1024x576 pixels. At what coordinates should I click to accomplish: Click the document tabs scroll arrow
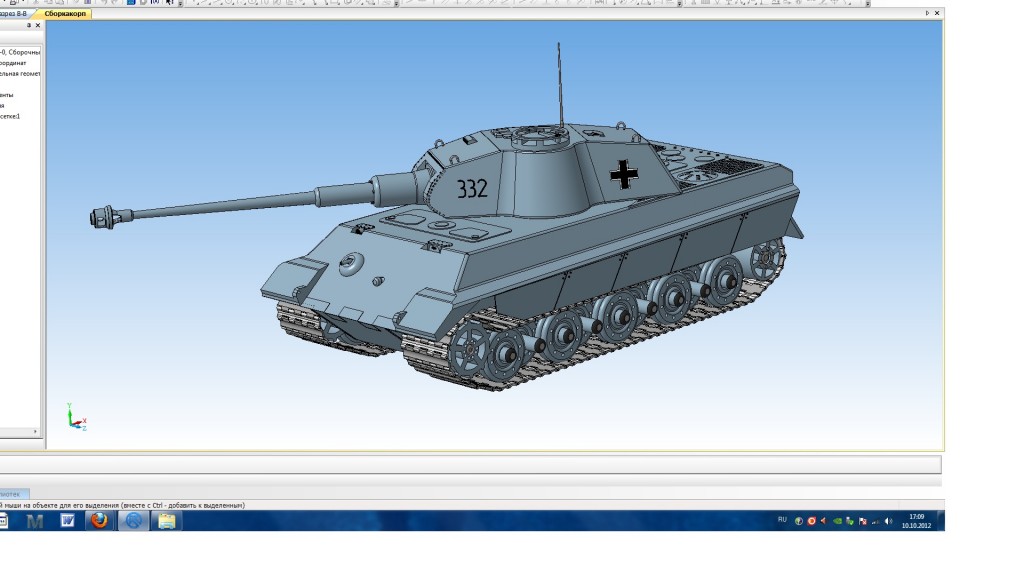pyautogui.click(x=927, y=13)
